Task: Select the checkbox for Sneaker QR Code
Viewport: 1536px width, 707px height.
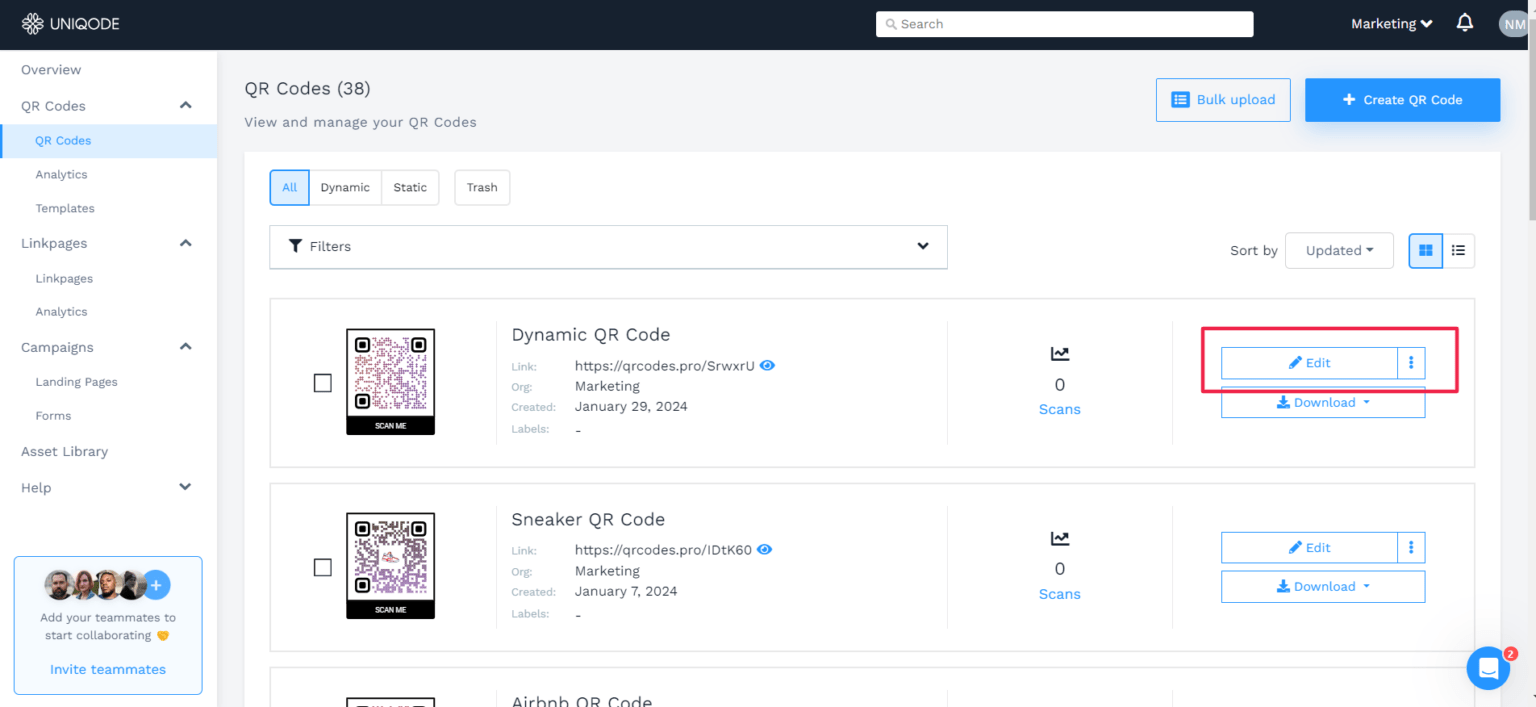Action: click(322, 567)
